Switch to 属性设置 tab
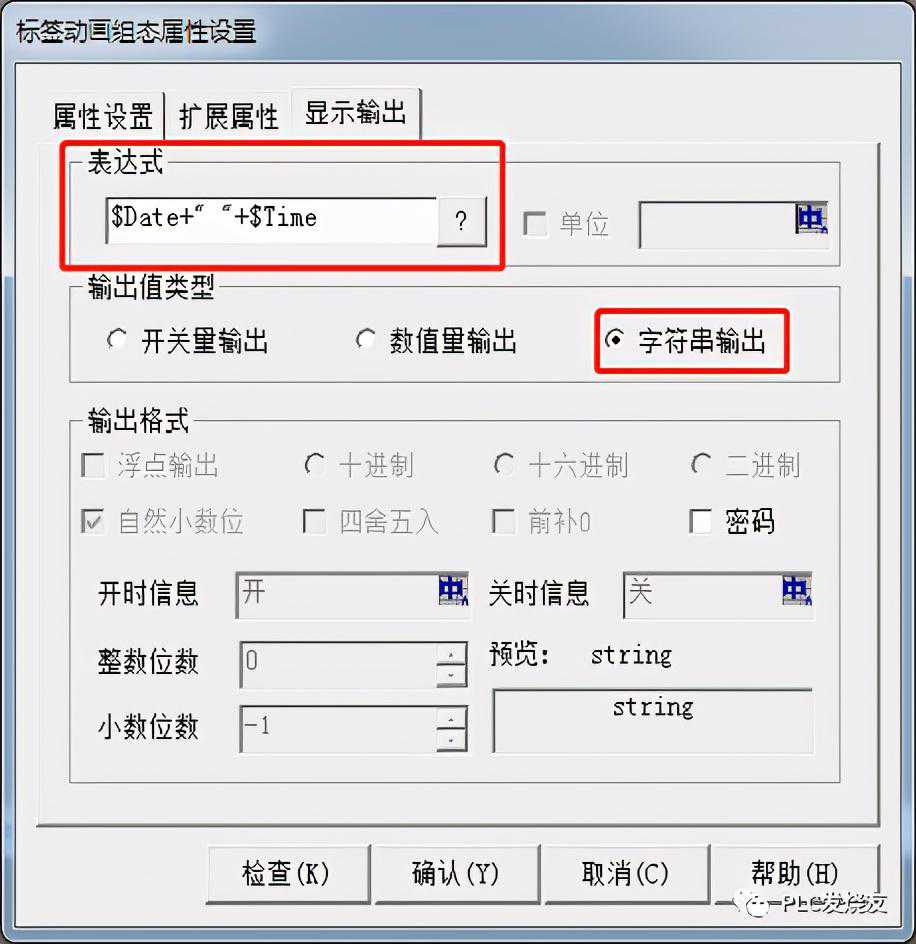This screenshot has height=944, width=916. click(103, 116)
